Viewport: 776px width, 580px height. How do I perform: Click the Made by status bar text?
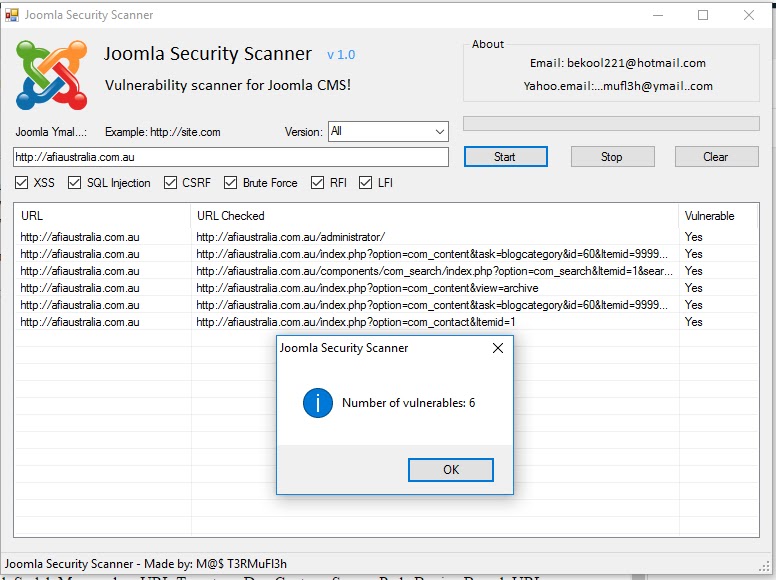coord(146,564)
